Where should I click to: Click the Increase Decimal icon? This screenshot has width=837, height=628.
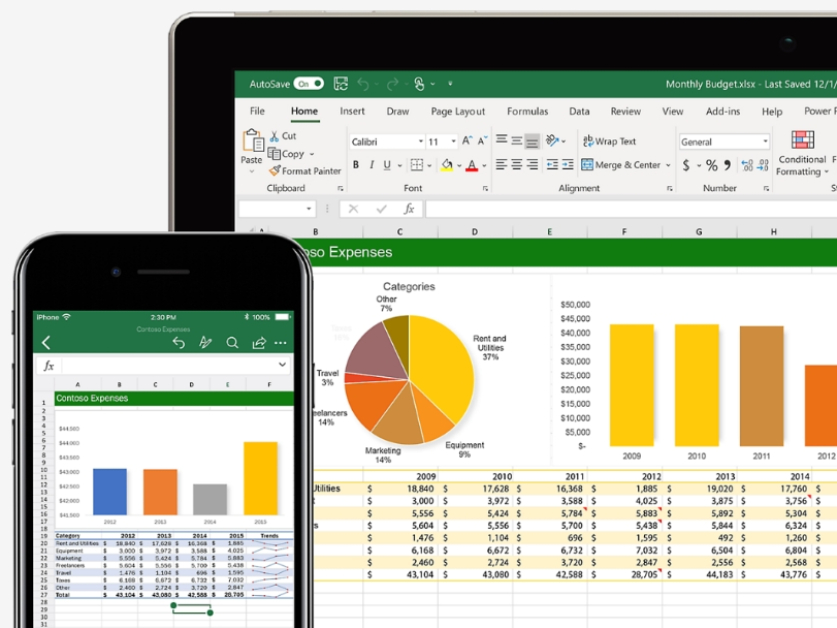pyautogui.click(x=747, y=166)
